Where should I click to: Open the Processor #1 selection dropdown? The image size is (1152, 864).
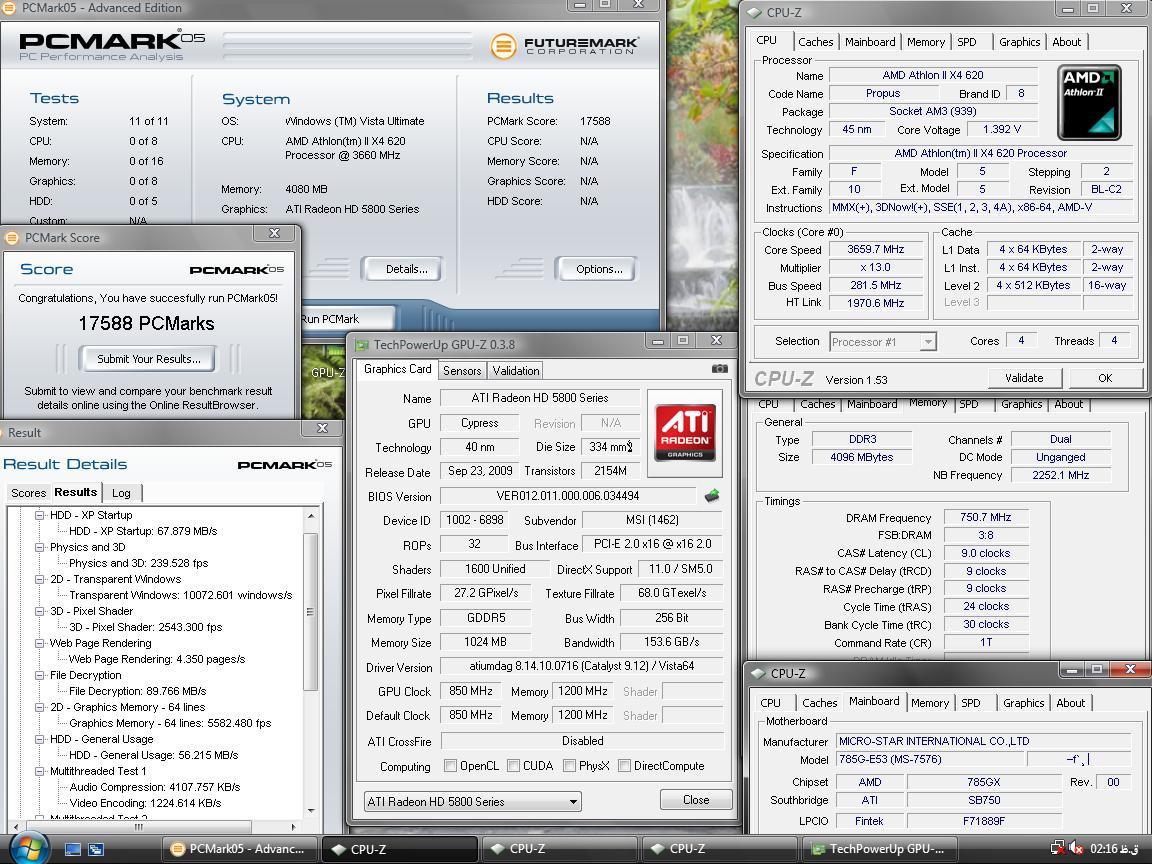[x=883, y=342]
